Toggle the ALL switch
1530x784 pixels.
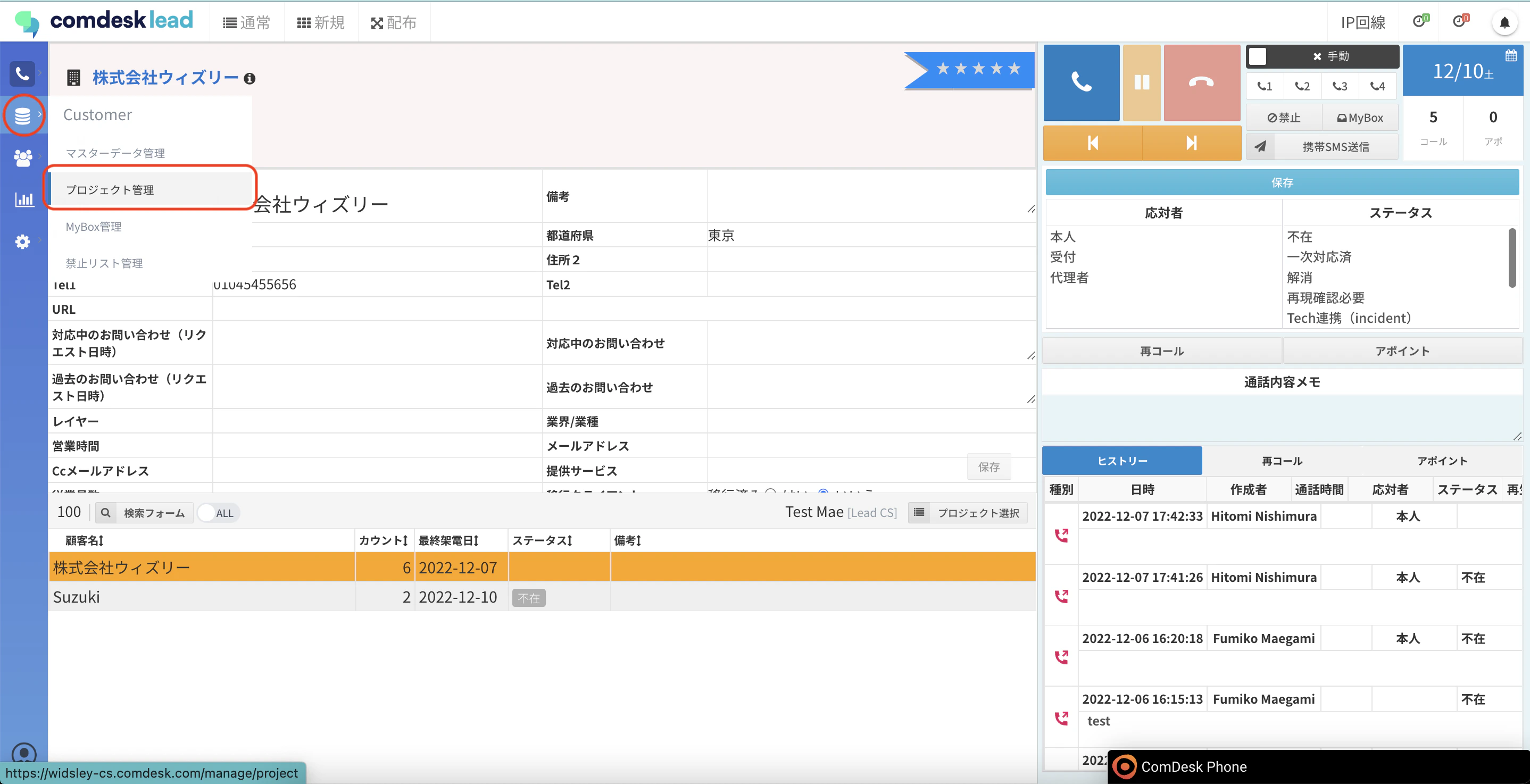(218, 513)
